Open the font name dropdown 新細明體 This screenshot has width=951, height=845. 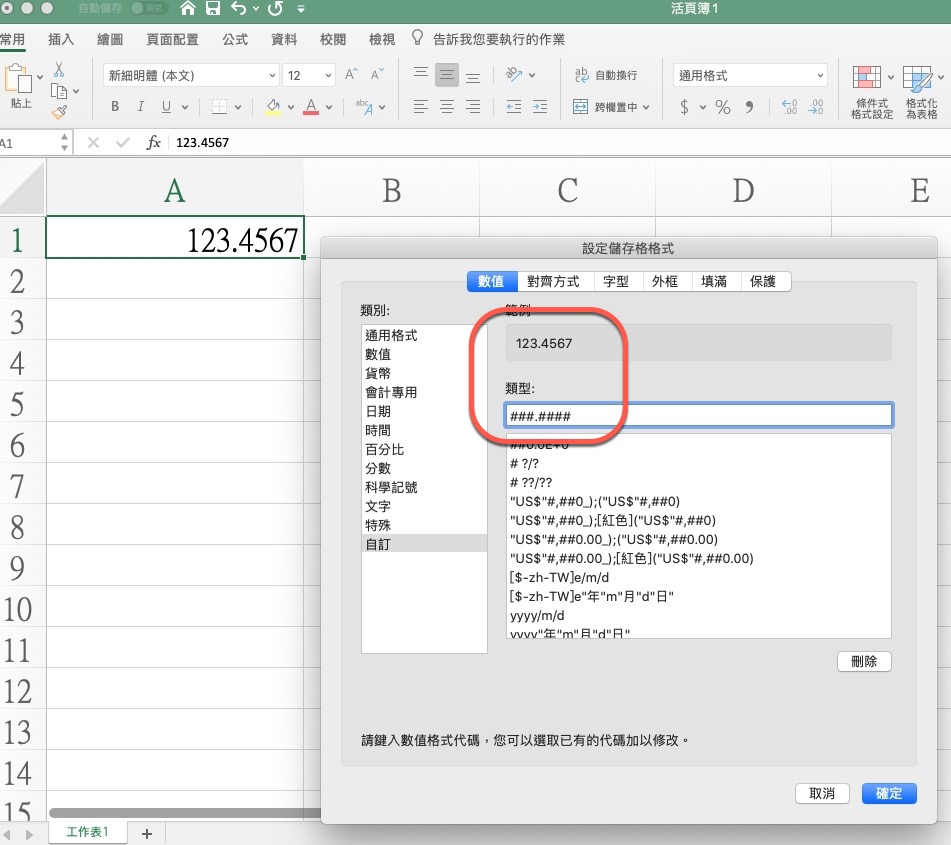[191, 75]
